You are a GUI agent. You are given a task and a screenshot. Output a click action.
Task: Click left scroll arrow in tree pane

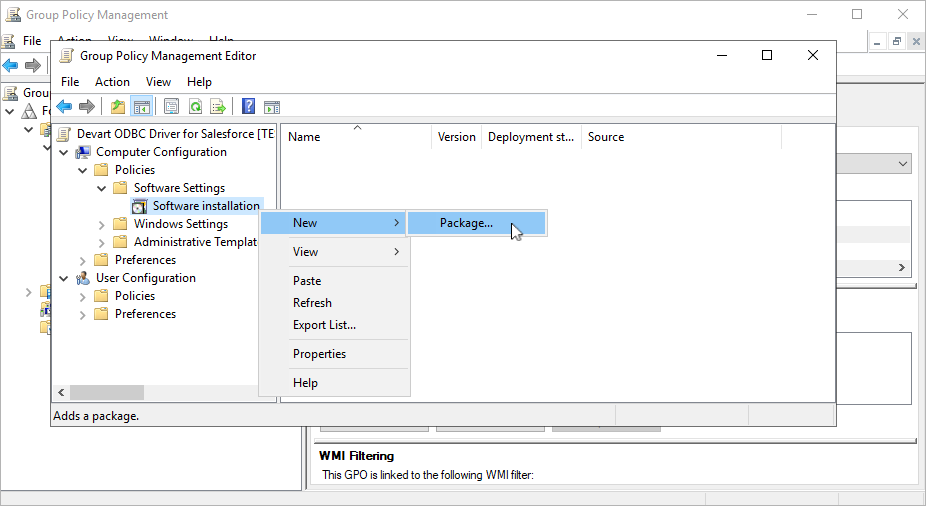61,393
